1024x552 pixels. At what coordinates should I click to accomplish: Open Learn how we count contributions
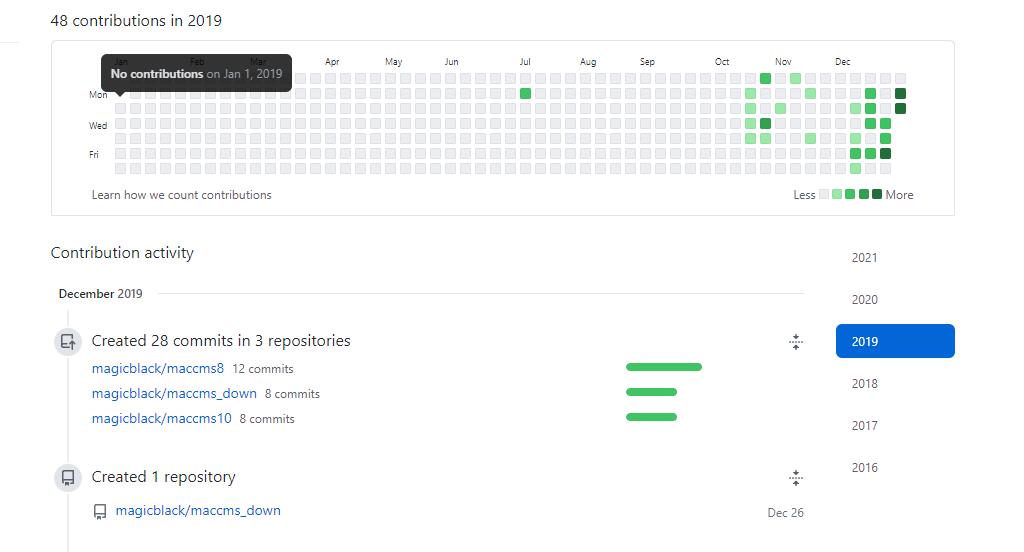coord(182,195)
